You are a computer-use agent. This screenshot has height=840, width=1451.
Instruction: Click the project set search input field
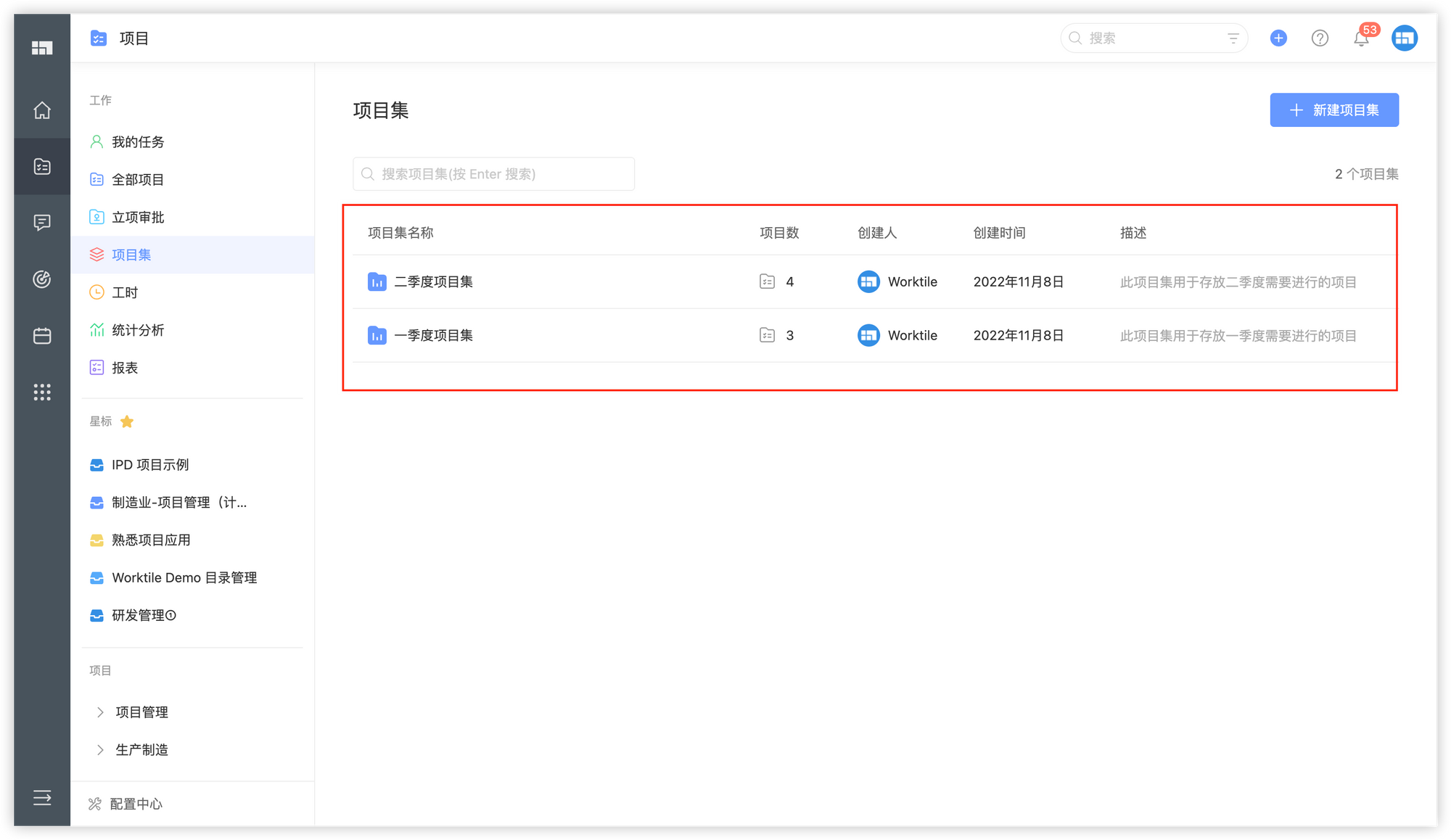(493, 173)
